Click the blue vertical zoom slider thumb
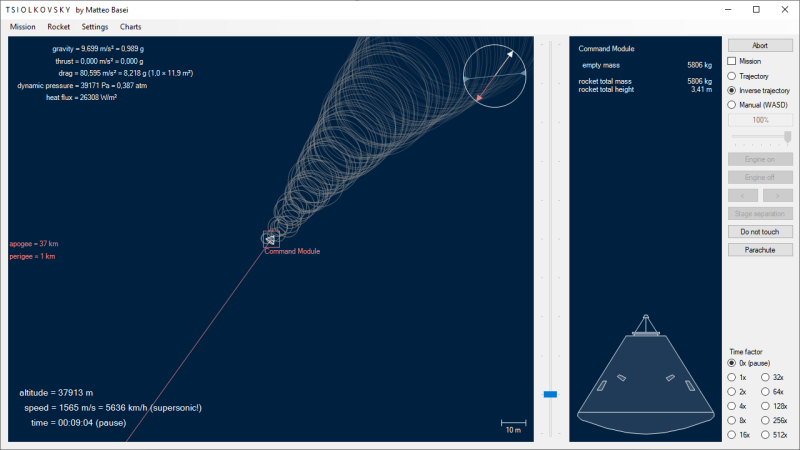The height and width of the screenshot is (450, 800). [x=550, y=394]
